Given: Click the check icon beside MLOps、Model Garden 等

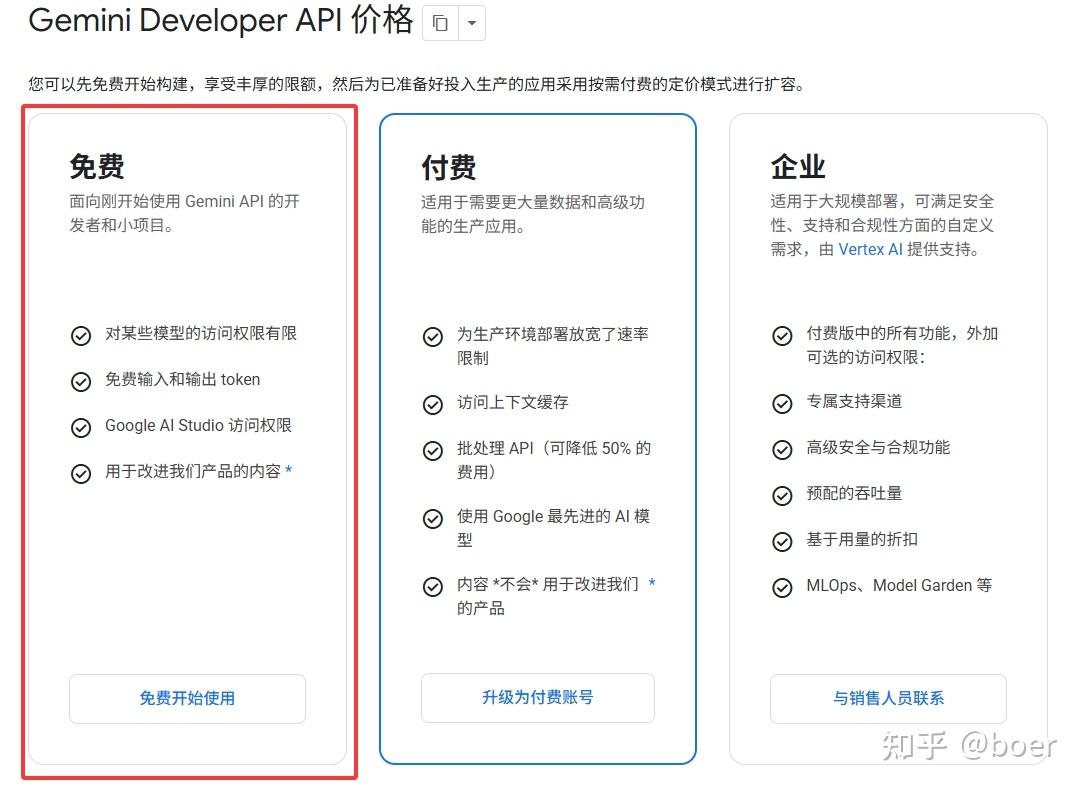Looking at the screenshot, I should (783, 588).
